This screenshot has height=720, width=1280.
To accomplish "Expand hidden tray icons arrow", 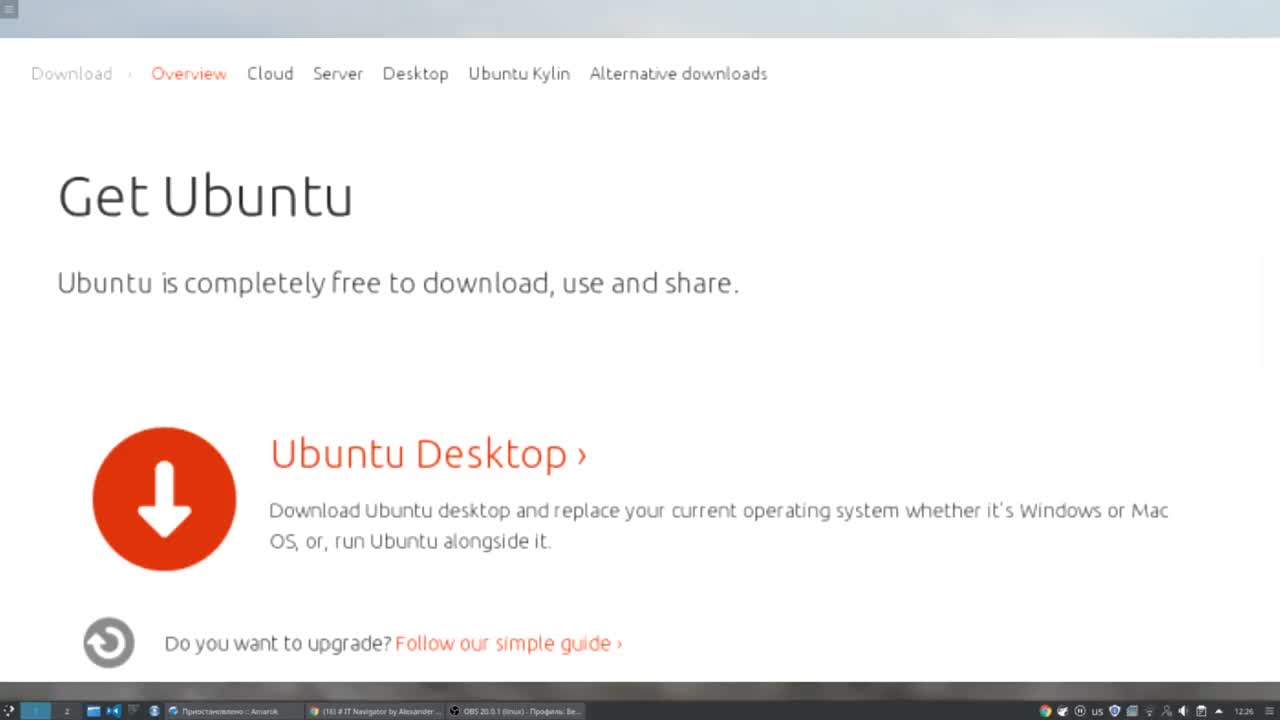I will [1219, 711].
